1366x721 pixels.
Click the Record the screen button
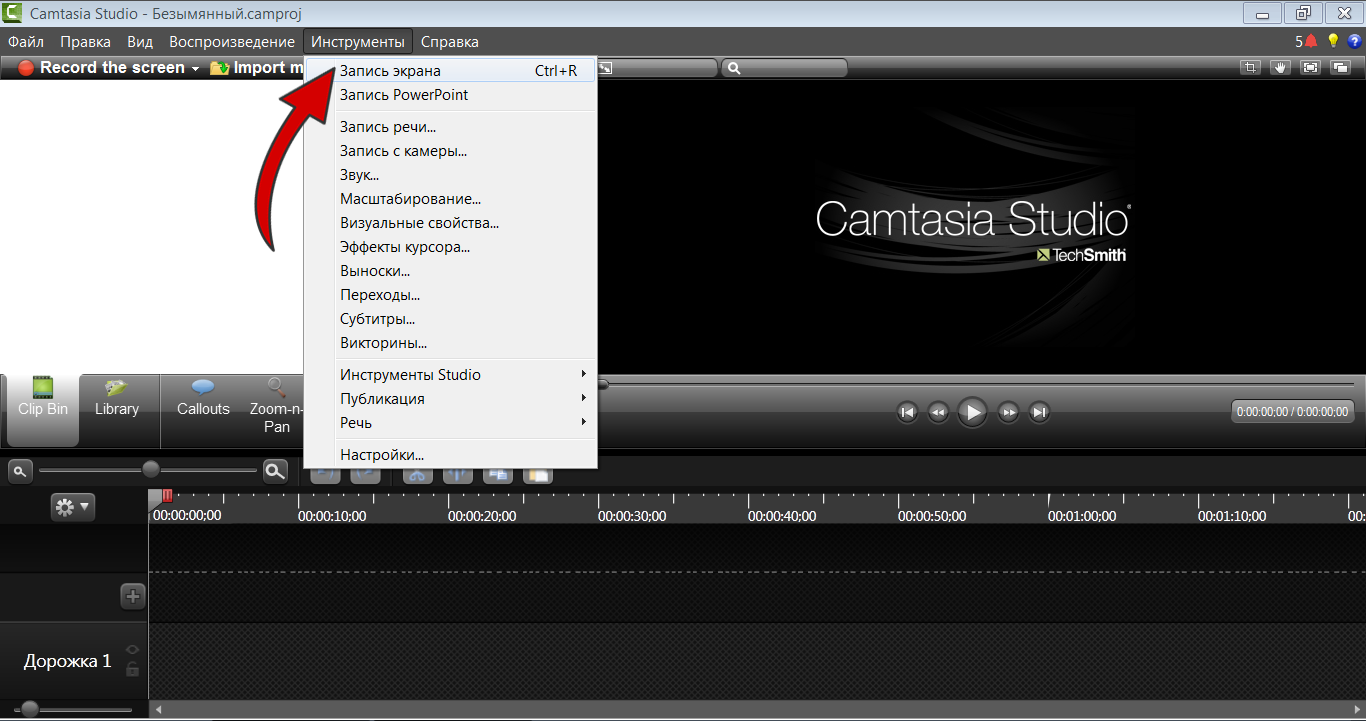pyautogui.click(x=100, y=68)
